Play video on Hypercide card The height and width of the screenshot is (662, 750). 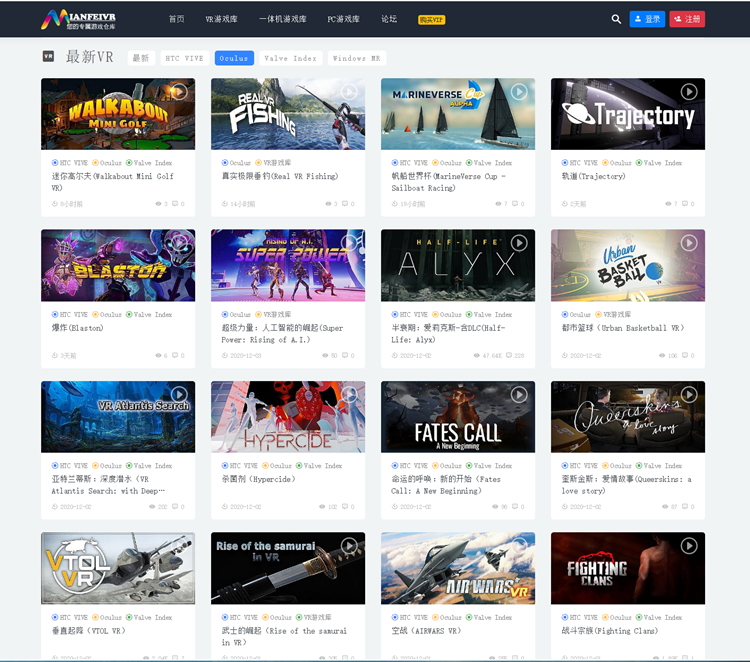(349, 395)
